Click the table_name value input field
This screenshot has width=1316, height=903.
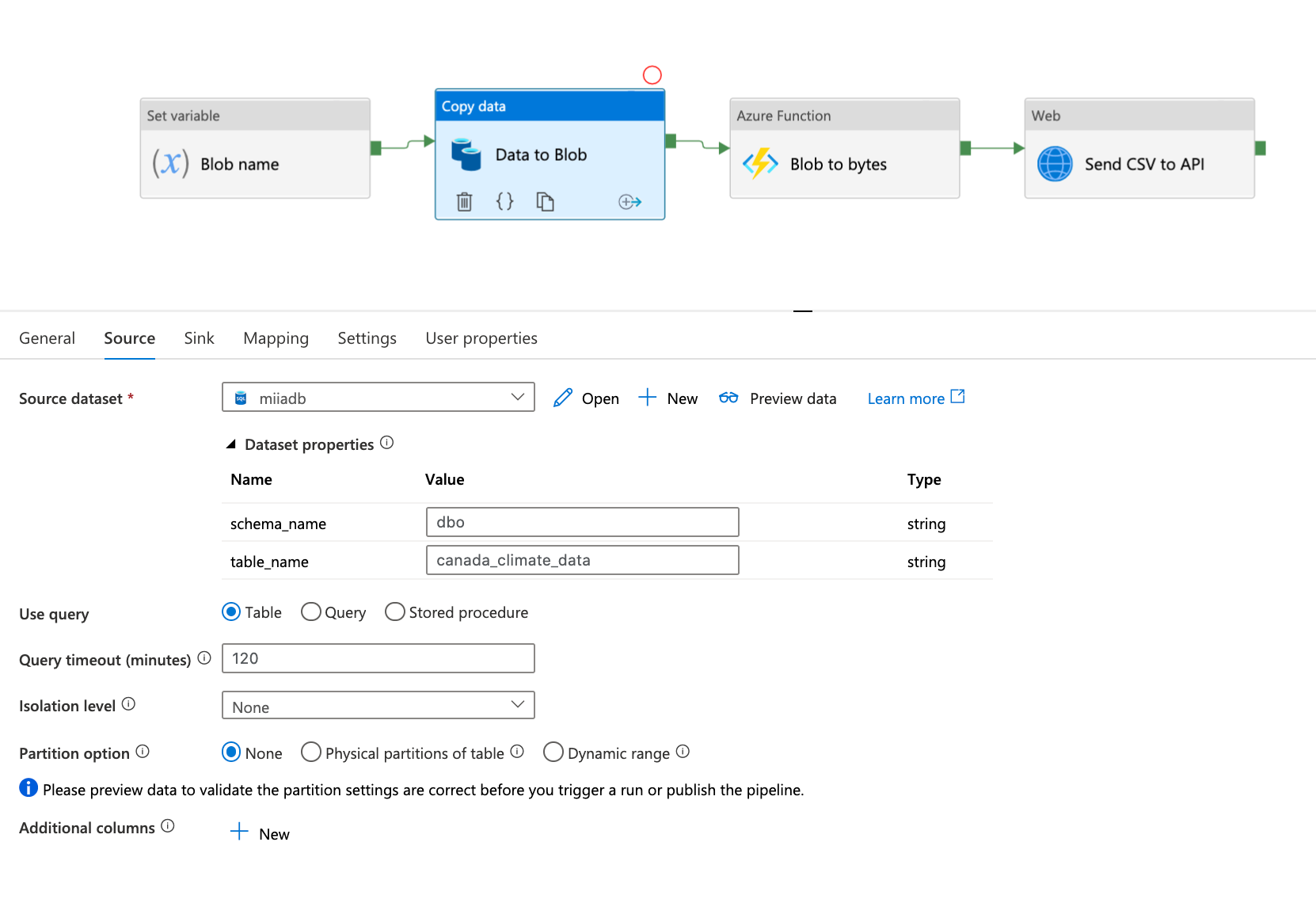[x=582, y=560]
